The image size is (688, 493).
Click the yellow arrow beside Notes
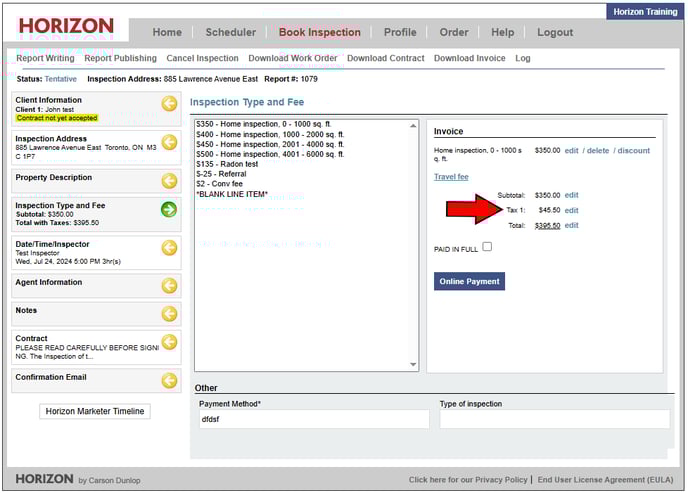(170, 314)
